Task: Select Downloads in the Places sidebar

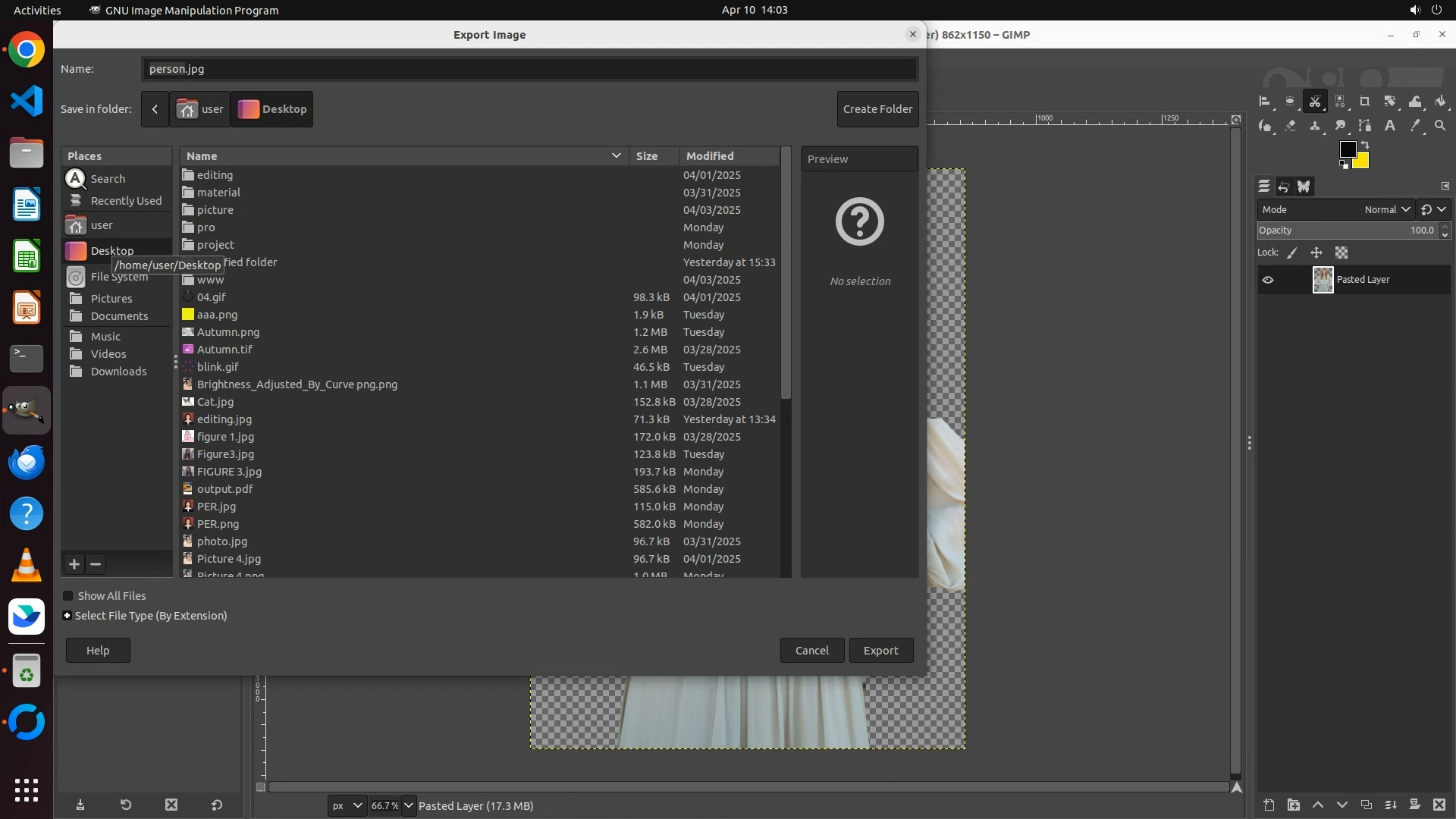Action: [x=118, y=372]
